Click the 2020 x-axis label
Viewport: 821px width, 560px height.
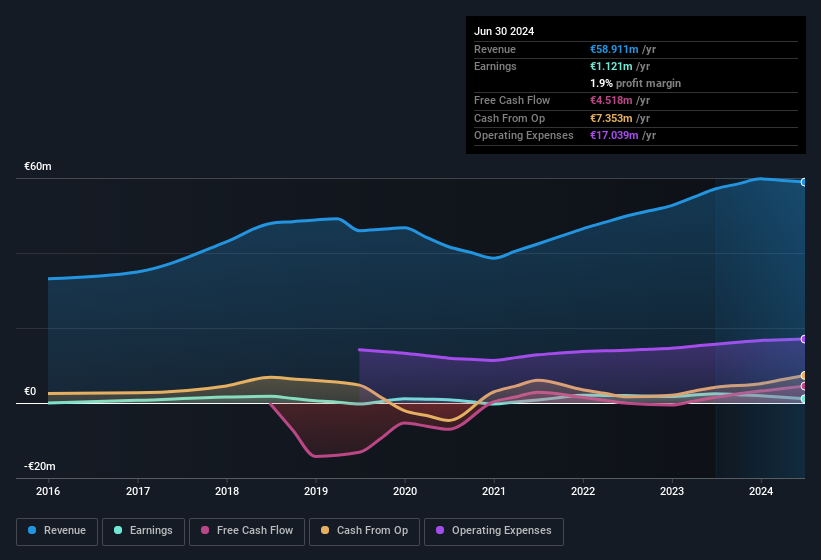click(x=405, y=491)
